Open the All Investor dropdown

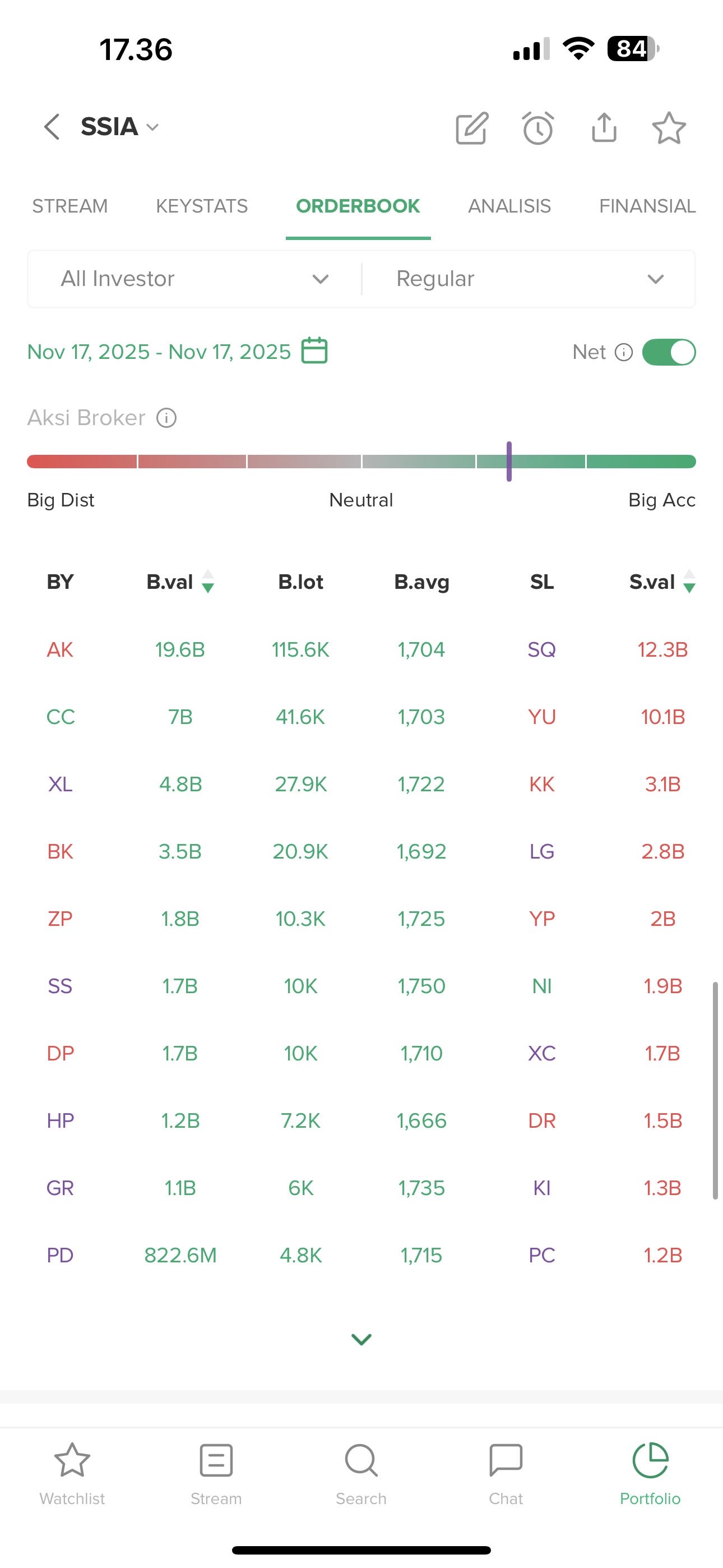point(194,279)
